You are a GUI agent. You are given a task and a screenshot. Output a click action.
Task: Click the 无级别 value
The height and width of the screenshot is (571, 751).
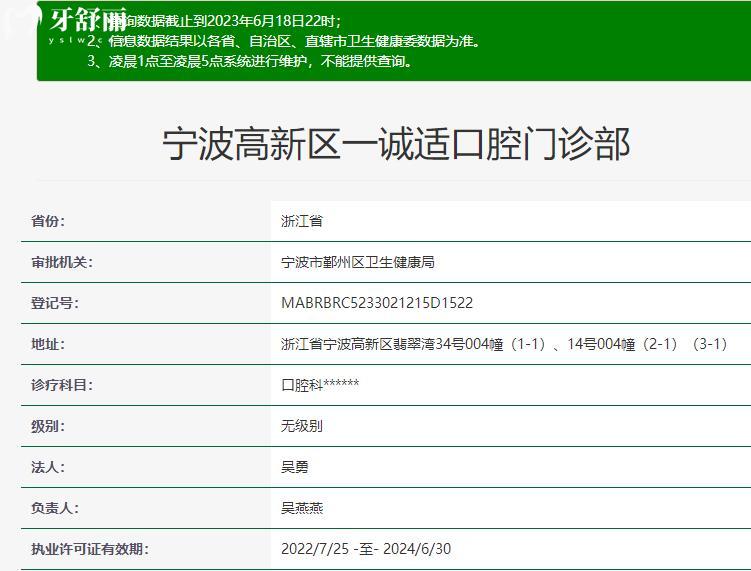click(302, 426)
